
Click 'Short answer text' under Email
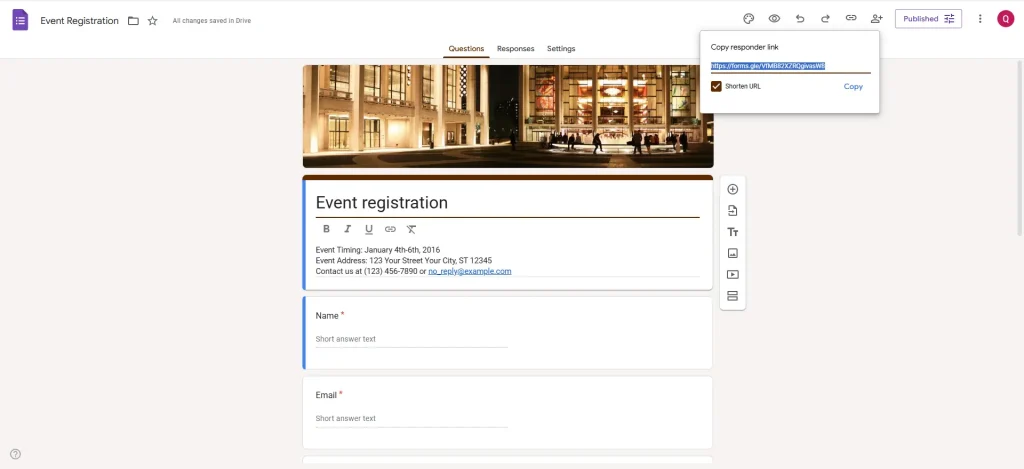[345, 418]
